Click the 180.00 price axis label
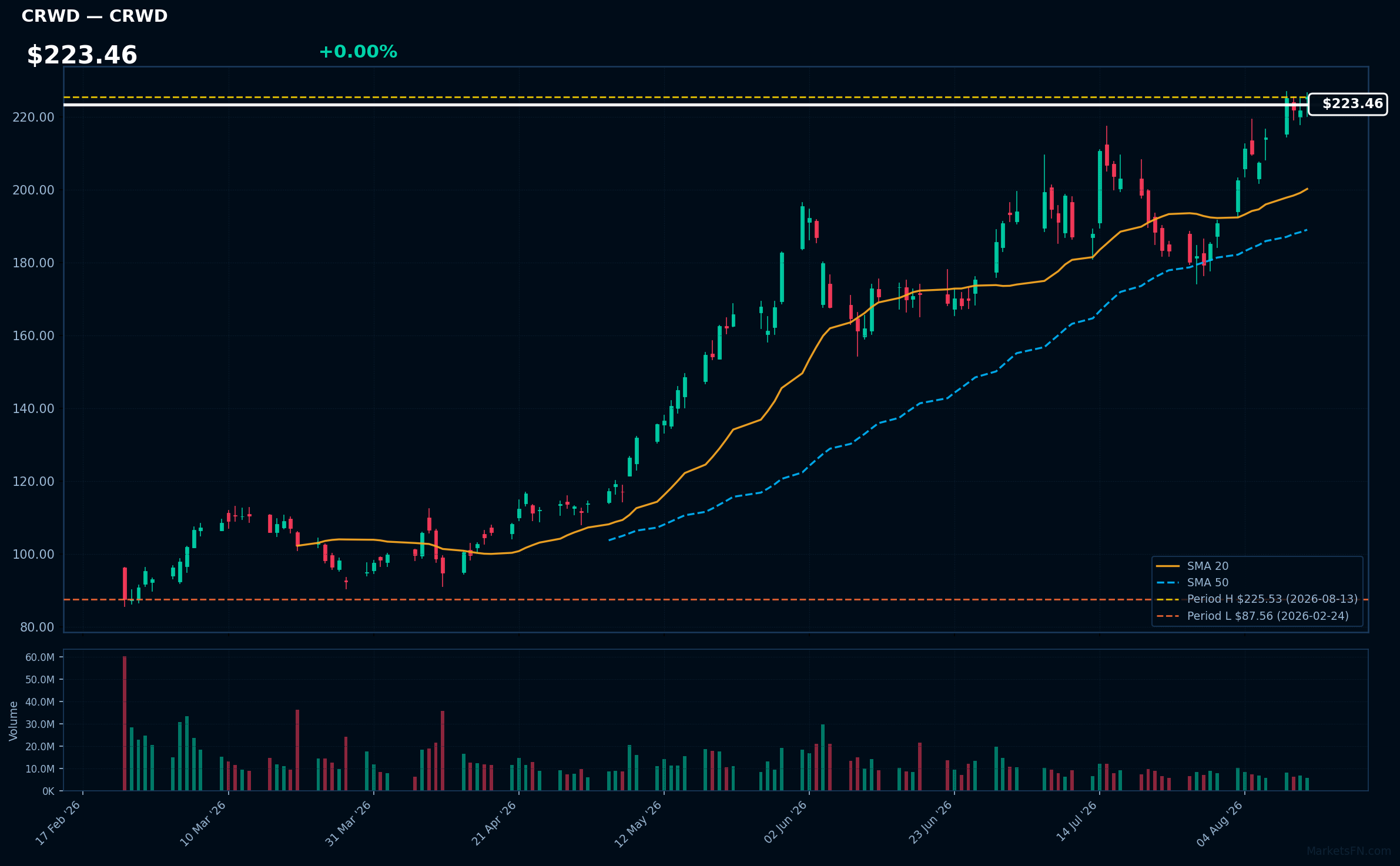The width and height of the screenshot is (1400, 866). (x=34, y=263)
